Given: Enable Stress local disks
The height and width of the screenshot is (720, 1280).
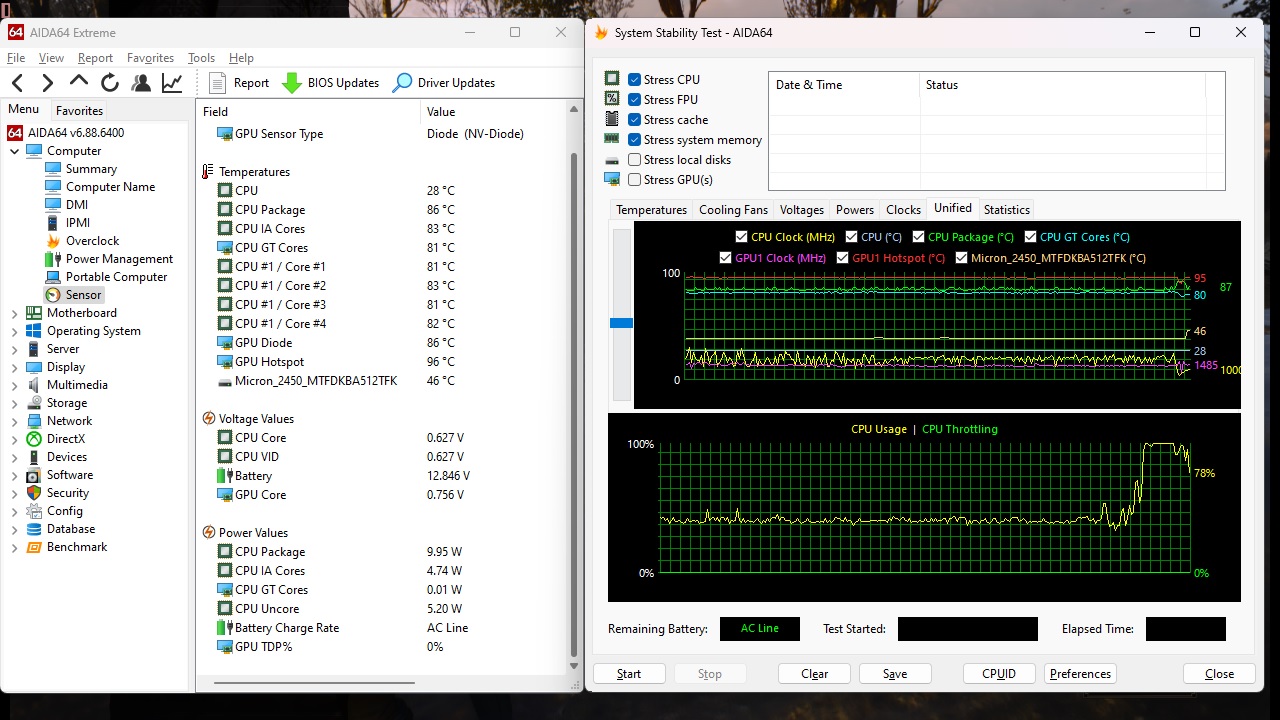Looking at the screenshot, I should pos(634,160).
